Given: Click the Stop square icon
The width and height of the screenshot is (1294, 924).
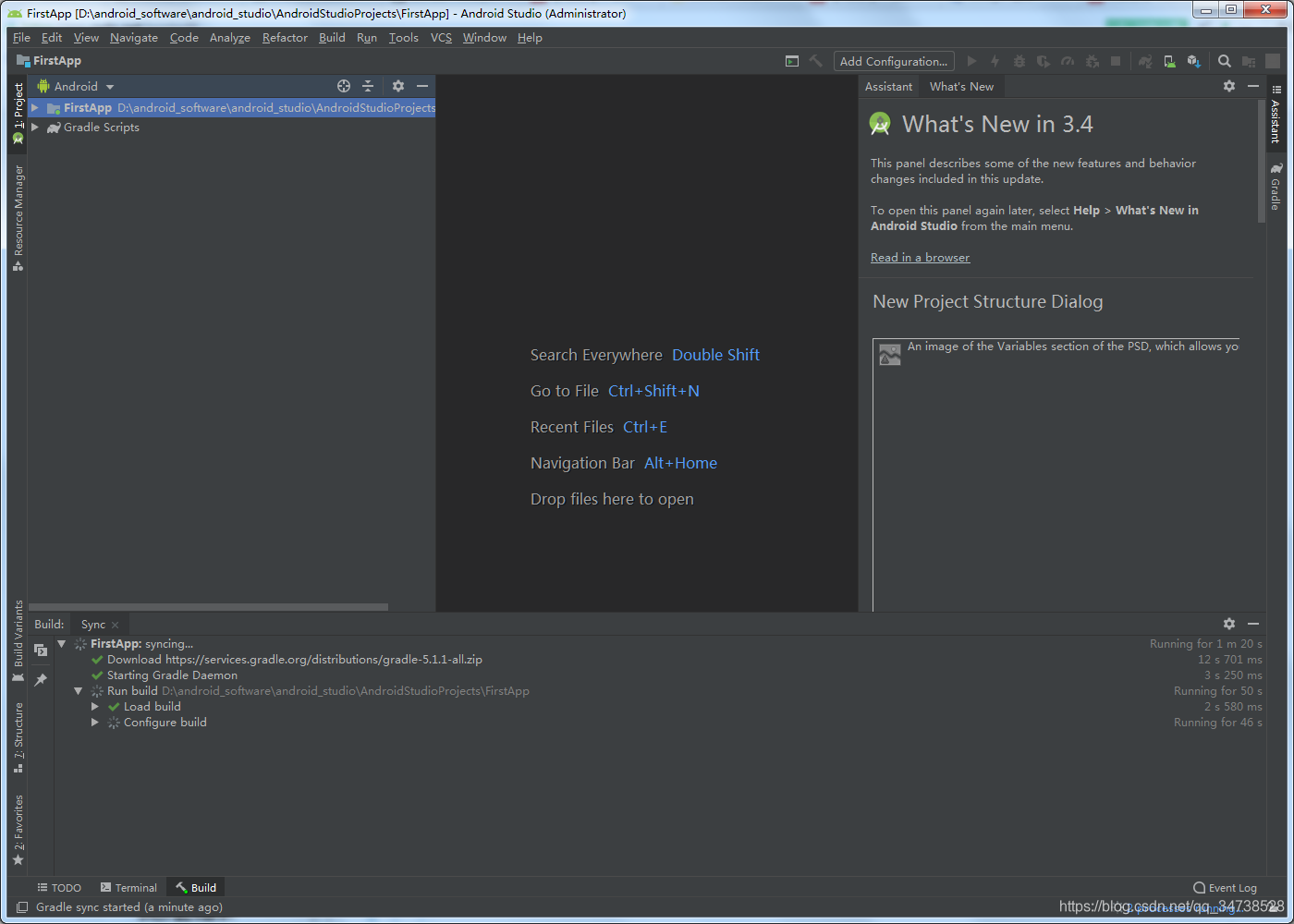Looking at the screenshot, I should tap(1116, 61).
